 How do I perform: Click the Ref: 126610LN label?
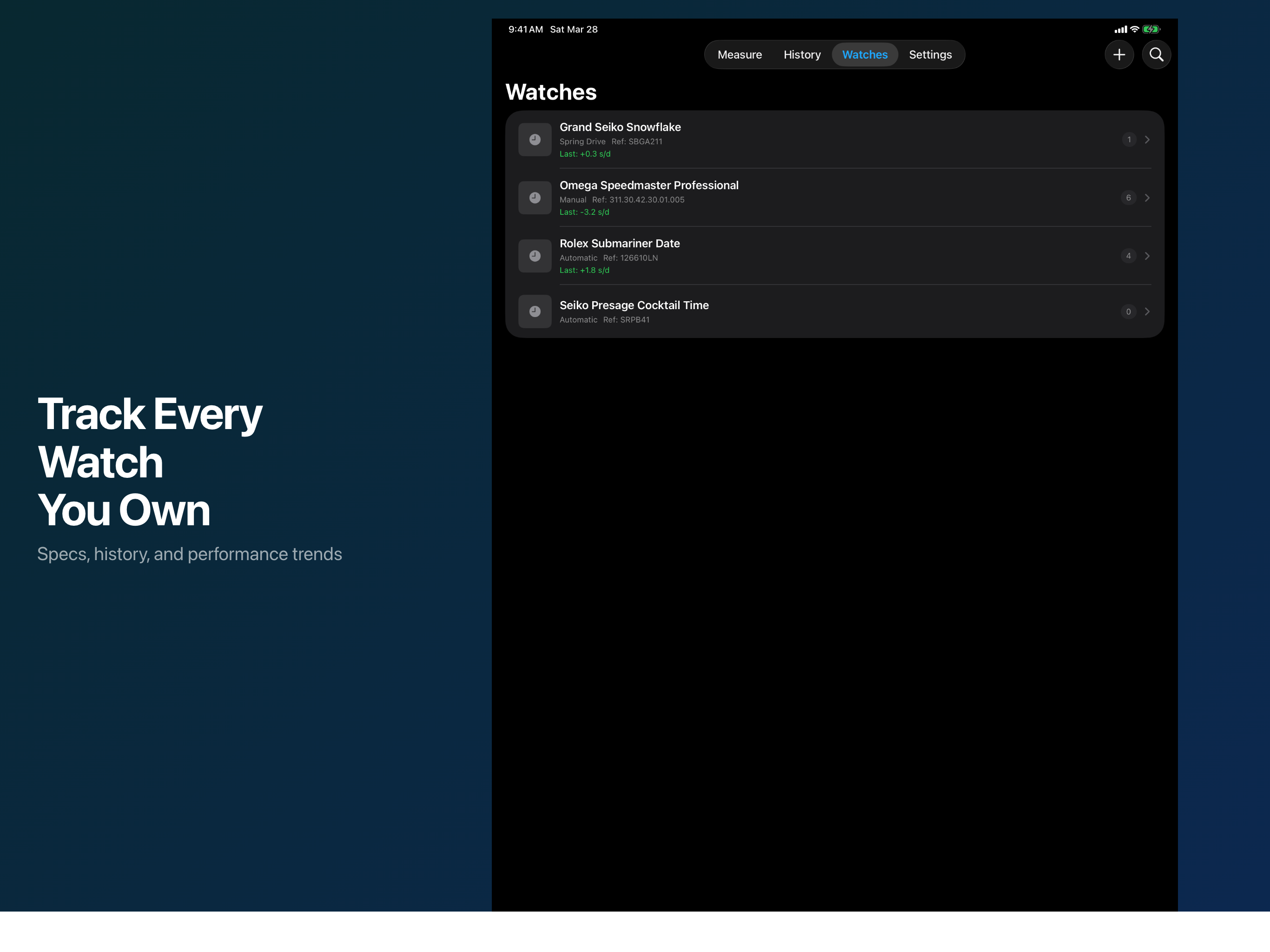coord(630,258)
